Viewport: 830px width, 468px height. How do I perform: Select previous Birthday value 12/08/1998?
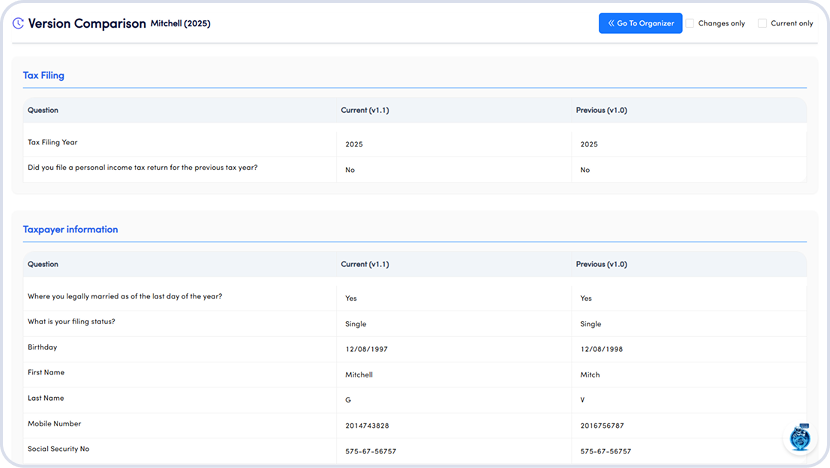click(x=601, y=349)
